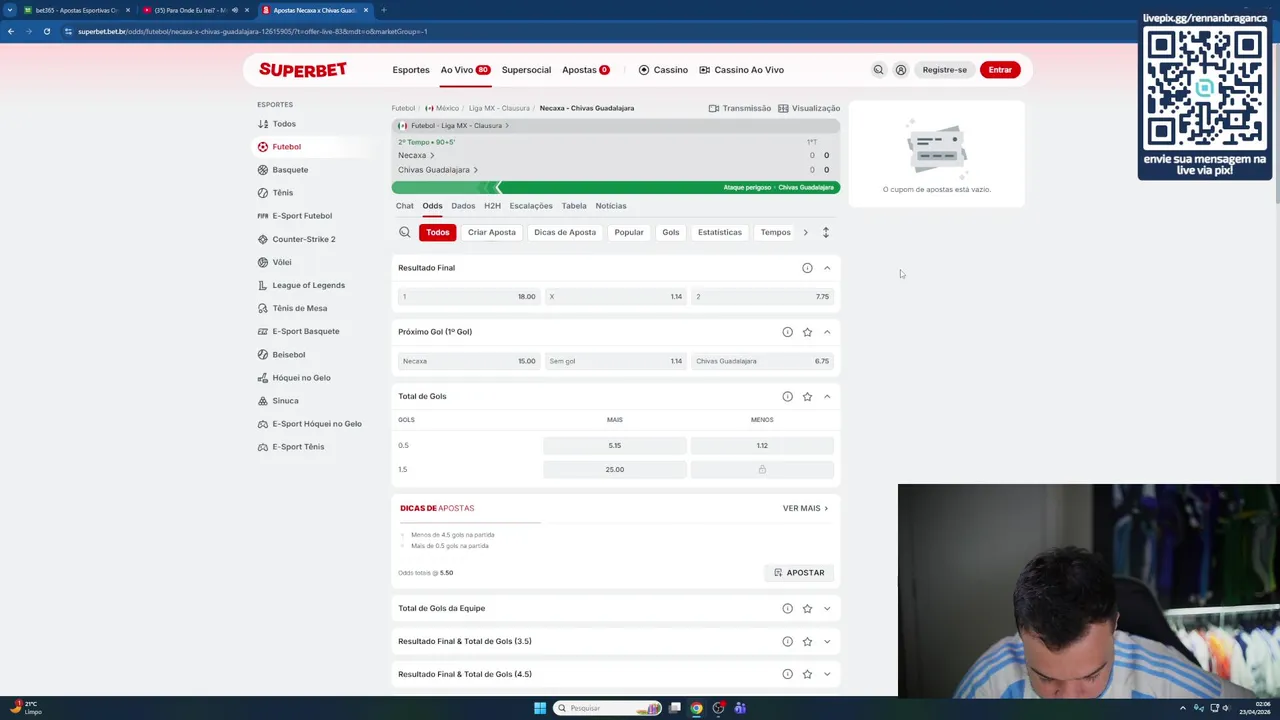Click the APOSTAR button
The image size is (1280, 720).
pos(800,573)
